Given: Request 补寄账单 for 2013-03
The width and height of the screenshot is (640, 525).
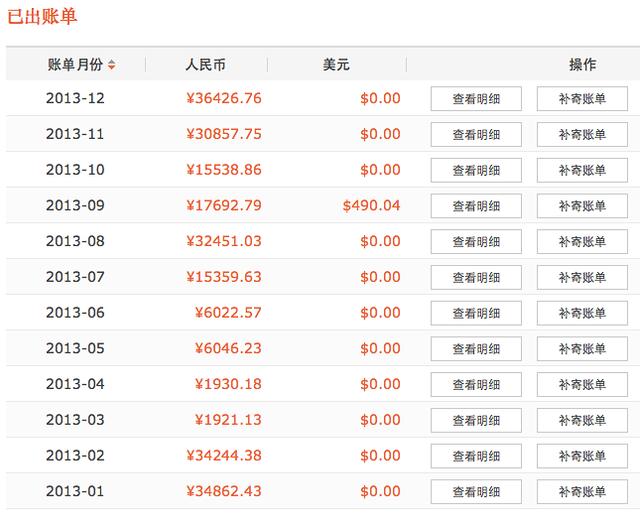Looking at the screenshot, I should (x=582, y=420).
